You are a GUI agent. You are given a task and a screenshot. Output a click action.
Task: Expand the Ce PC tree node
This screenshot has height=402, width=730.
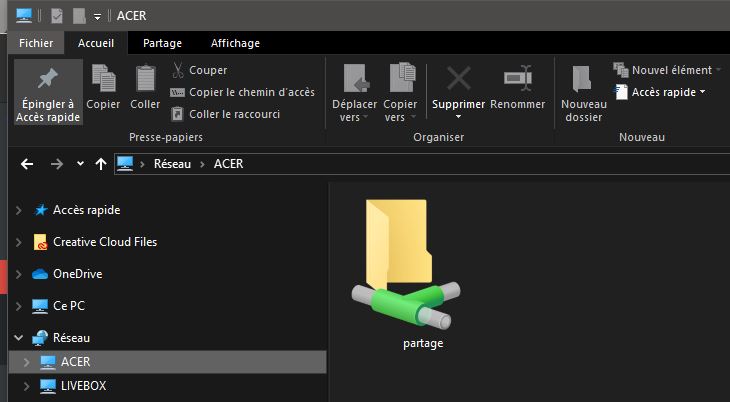[19, 306]
